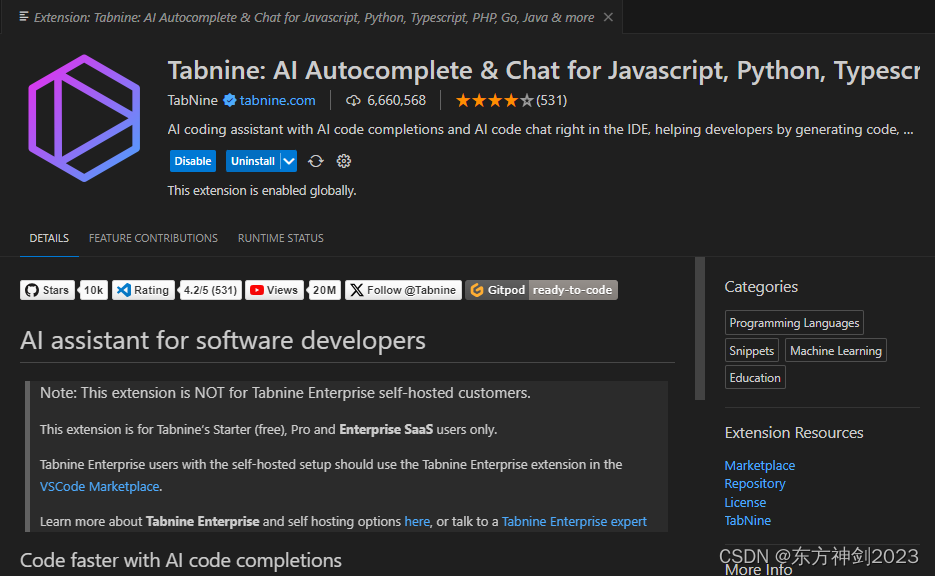Click the GitHub Stars 10k badge
The image size is (935, 576).
coord(62,290)
